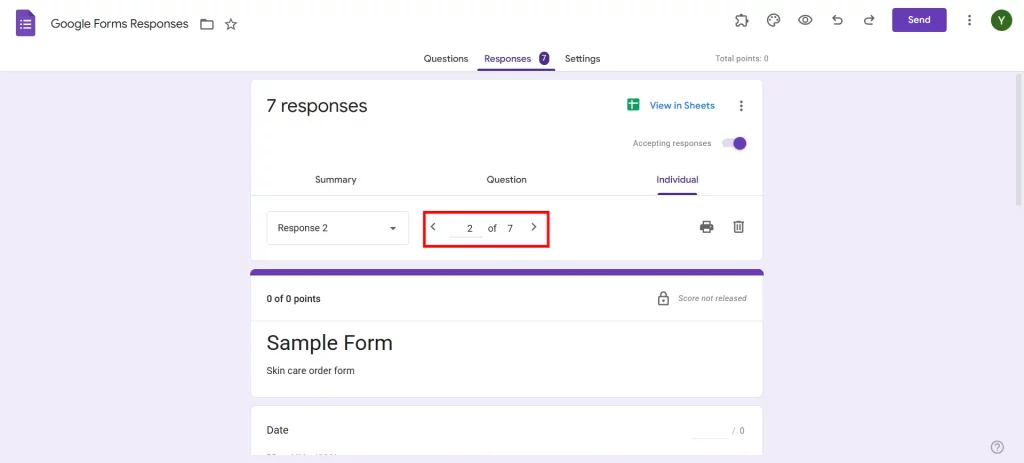Star the Google Forms Responses form
Viewport: 1024px width, 463px height.
231,25
